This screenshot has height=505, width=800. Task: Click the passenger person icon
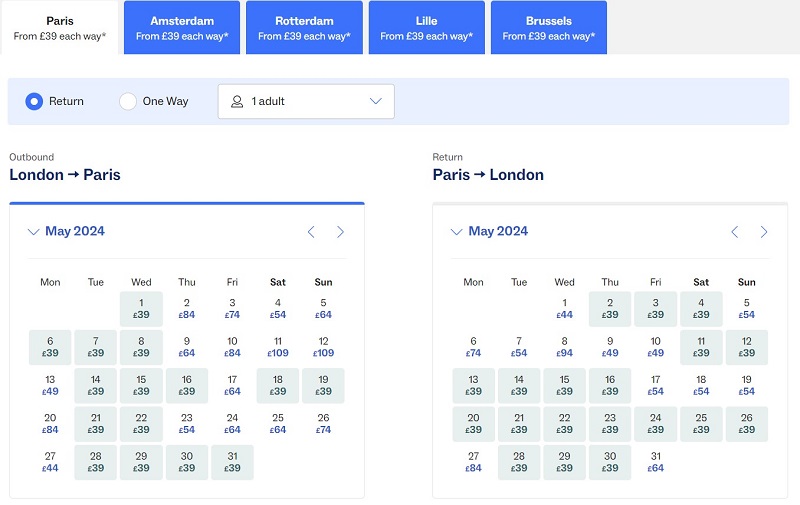(237, 102)
